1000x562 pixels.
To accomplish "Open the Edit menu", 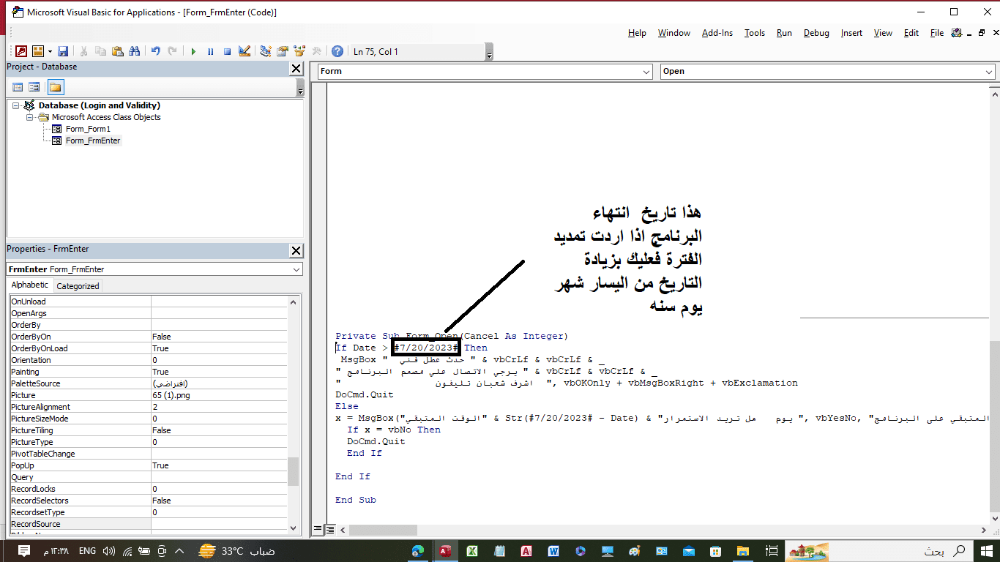I will click(911, 33).
